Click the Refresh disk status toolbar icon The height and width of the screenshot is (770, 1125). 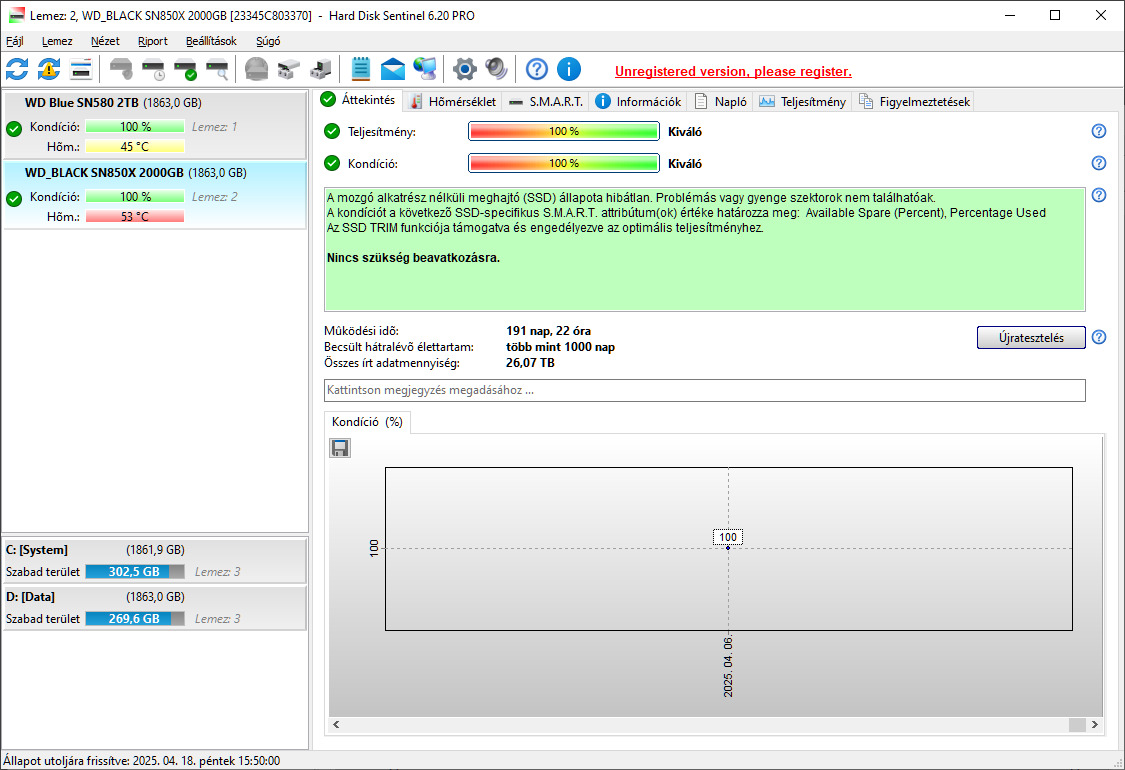tap(17, 70)
